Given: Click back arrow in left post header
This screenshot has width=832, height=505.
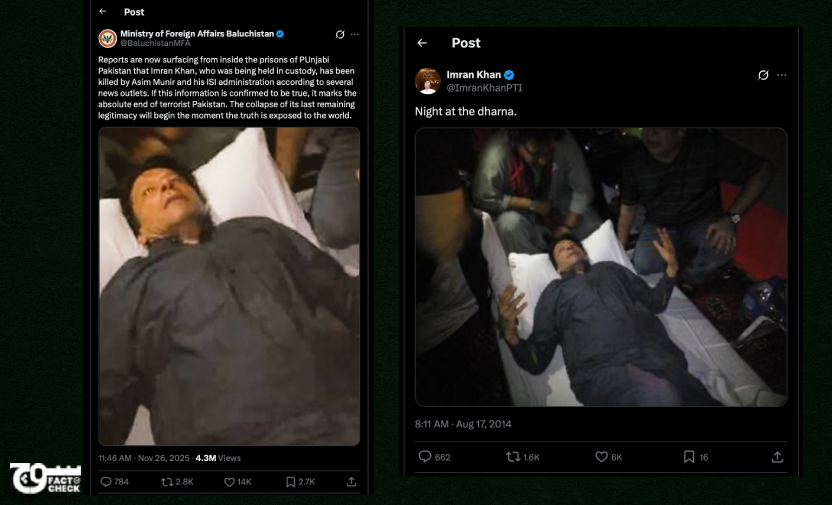Looking at the screenshot, I should (103, 12).
